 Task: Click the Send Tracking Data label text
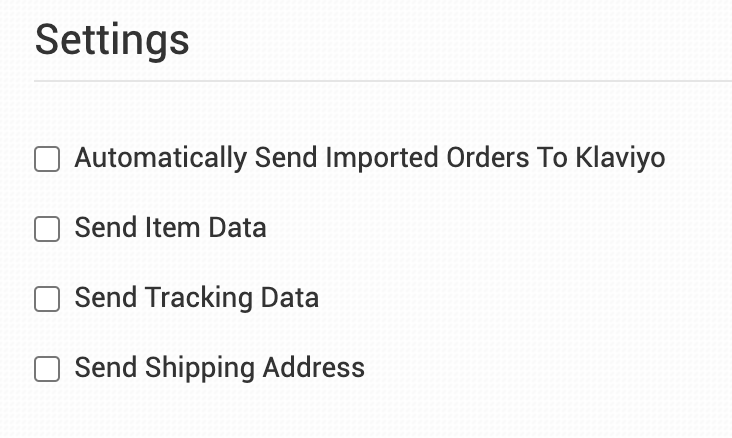(196, 298)
